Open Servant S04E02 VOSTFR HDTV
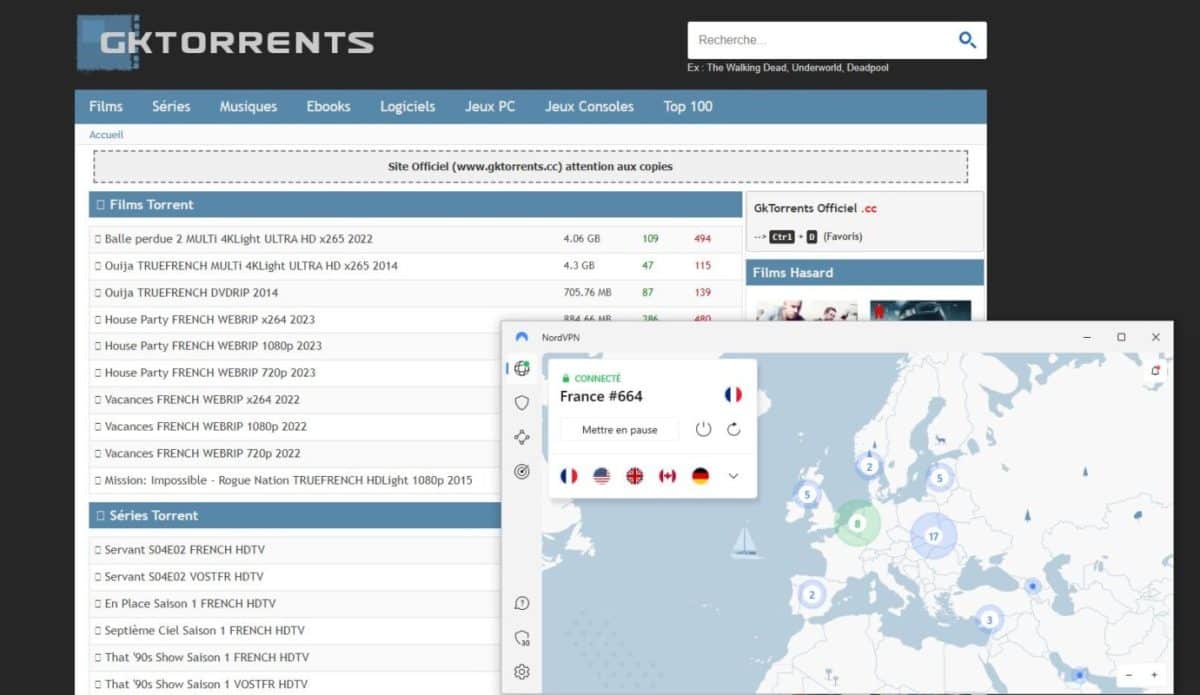This screenshot has width=1200, height=695. coord(184,577)
